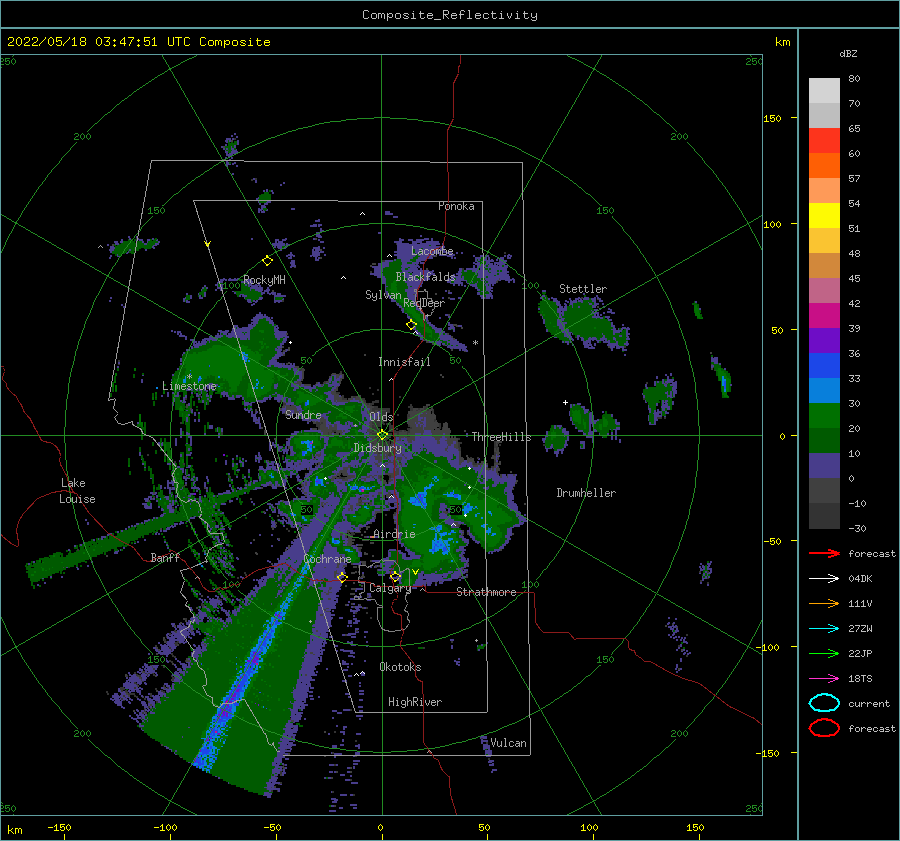Click the Composite_Reflectivity title text
The height and width of the screenshot is (841, 900).
click(450, 15)
